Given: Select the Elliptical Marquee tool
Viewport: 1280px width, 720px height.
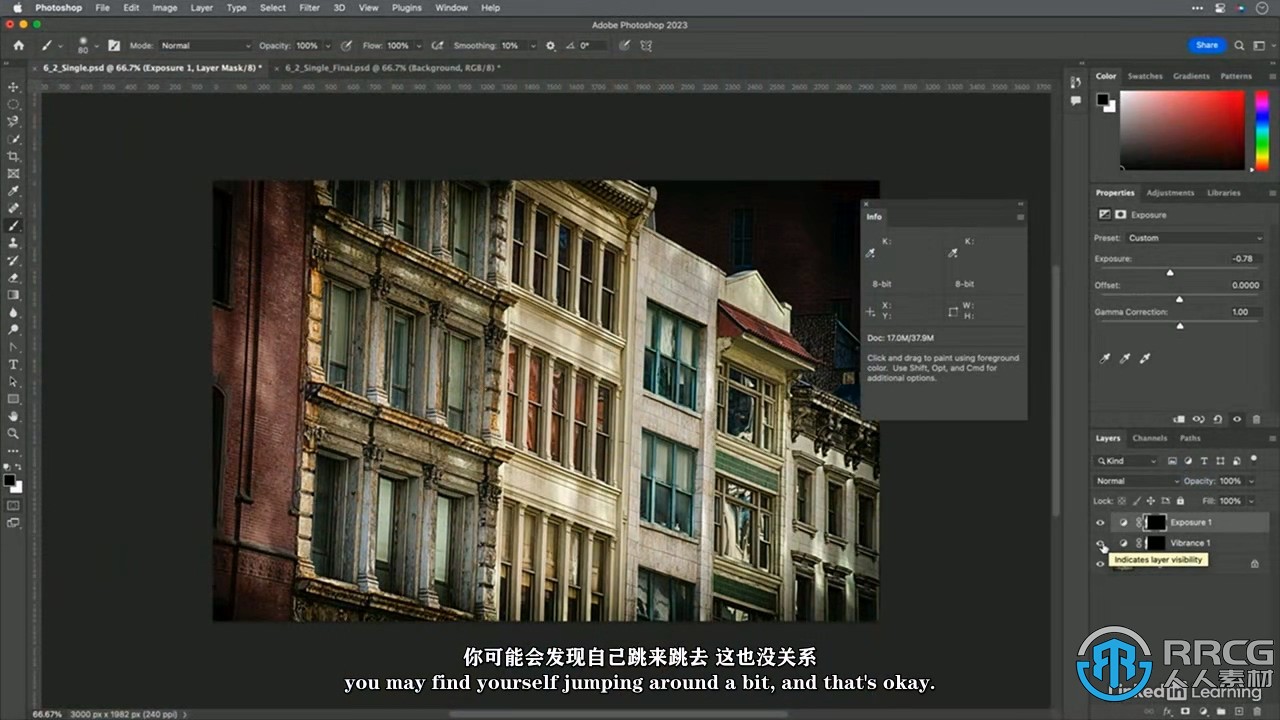Looking at the screenshot, I should pos(13,104).
